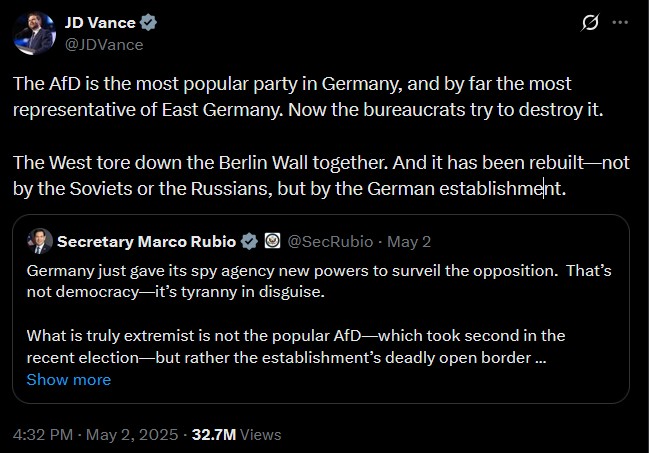Click the main tweet text about the AfD

308,96
